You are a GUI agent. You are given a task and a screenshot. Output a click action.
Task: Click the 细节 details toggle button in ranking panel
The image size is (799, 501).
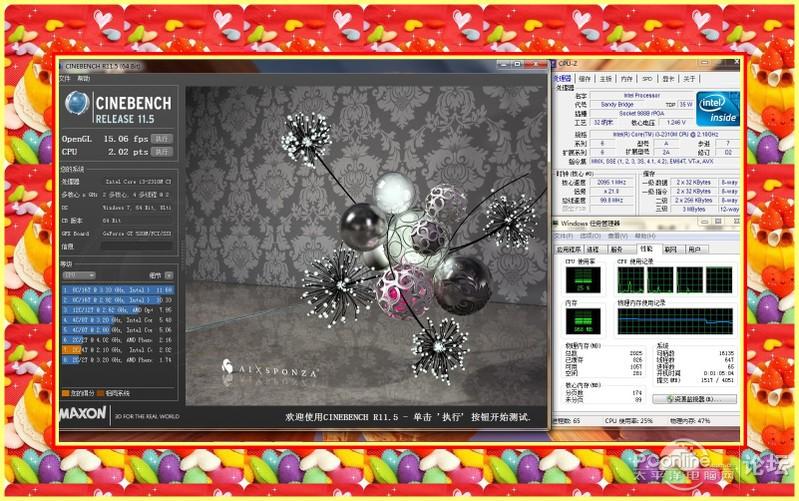pos(169,275)
